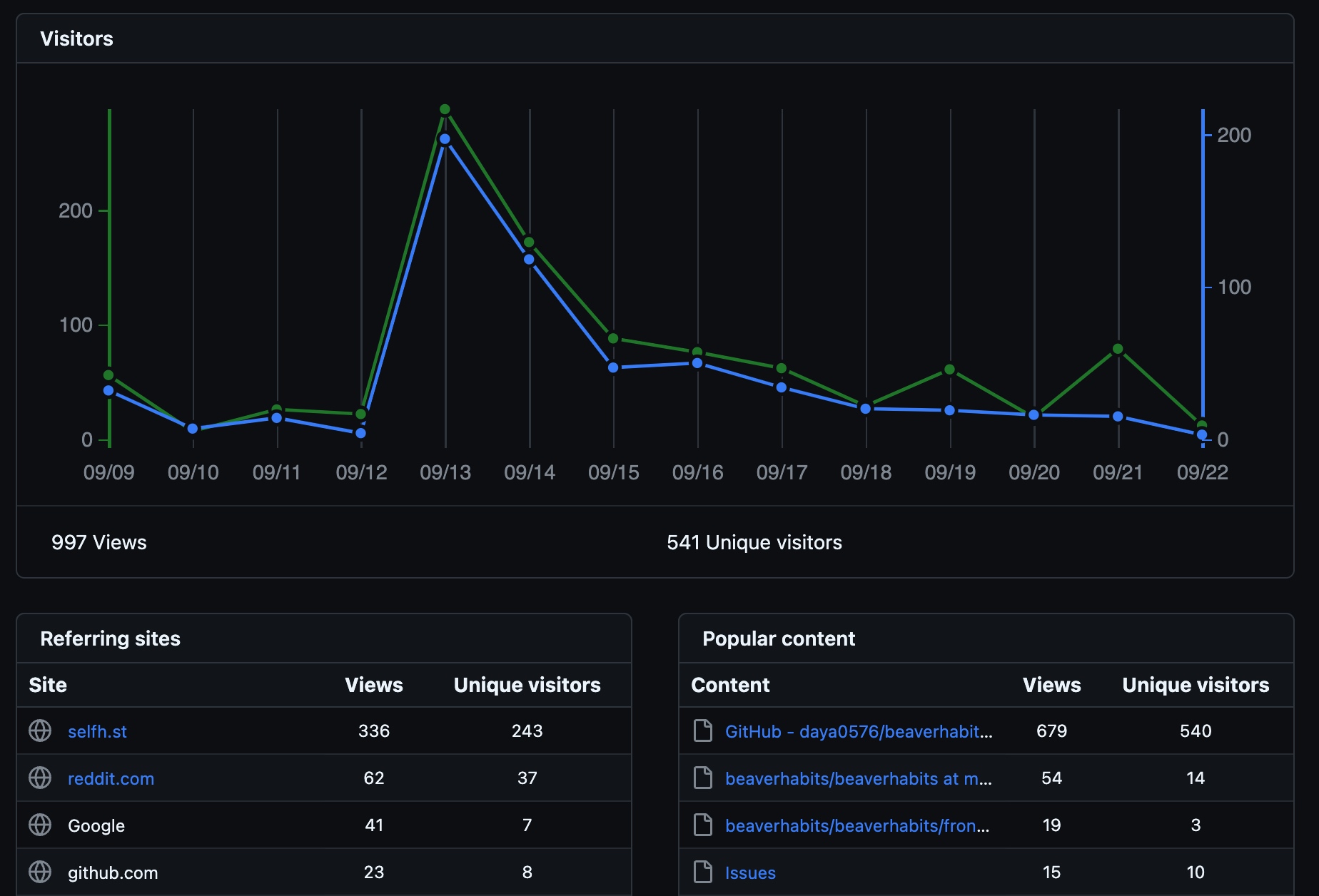Screen dimensions: 1319x896
Task: Open the Issues popular content link
Action: tap(749, 872)
